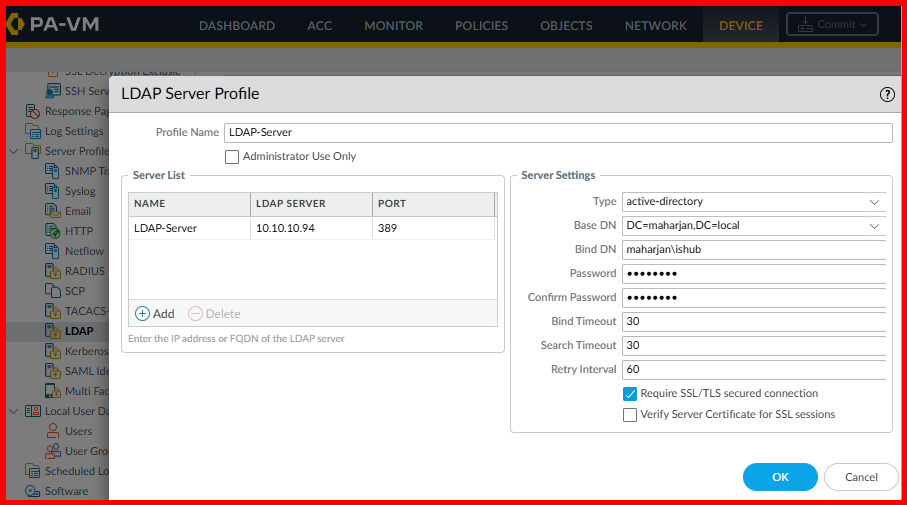
Task: Click the Users icon in sidebar
Action: click(56, 431)
